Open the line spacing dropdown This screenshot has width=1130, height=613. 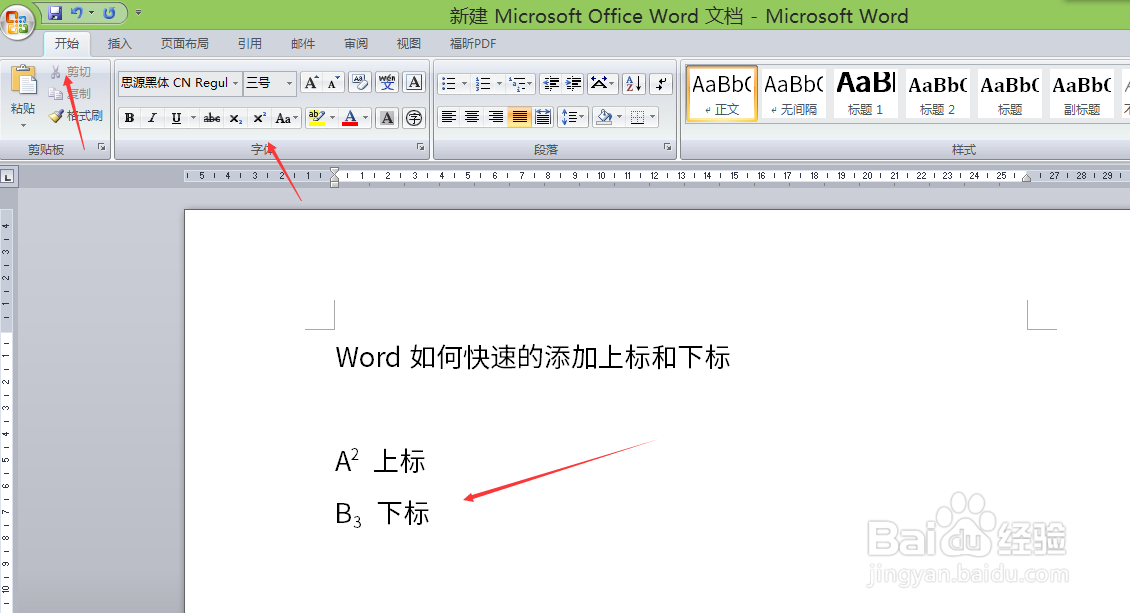[x=572, y=117]
